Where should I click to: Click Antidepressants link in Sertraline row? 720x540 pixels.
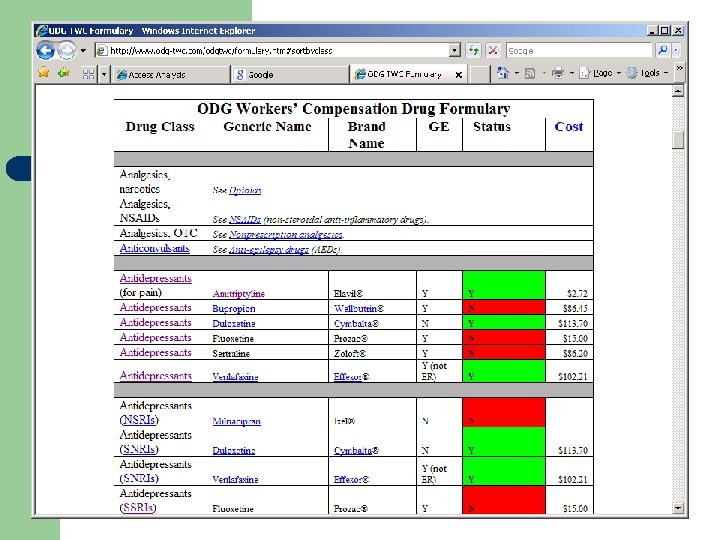(x=156, y=353)
